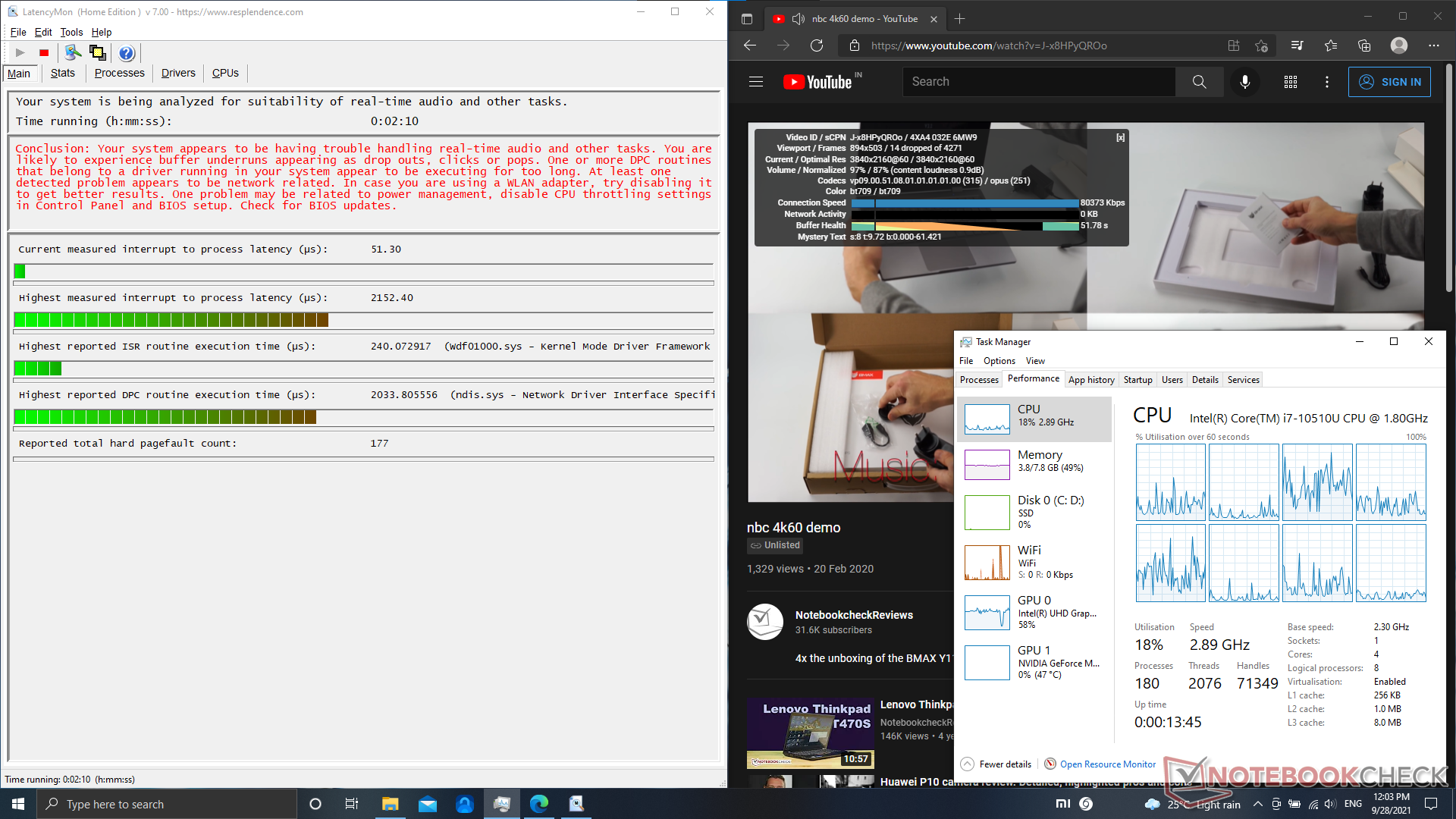1456x819 pixels.
Task: Show hidden icons in system tray
Action: 1257,805
